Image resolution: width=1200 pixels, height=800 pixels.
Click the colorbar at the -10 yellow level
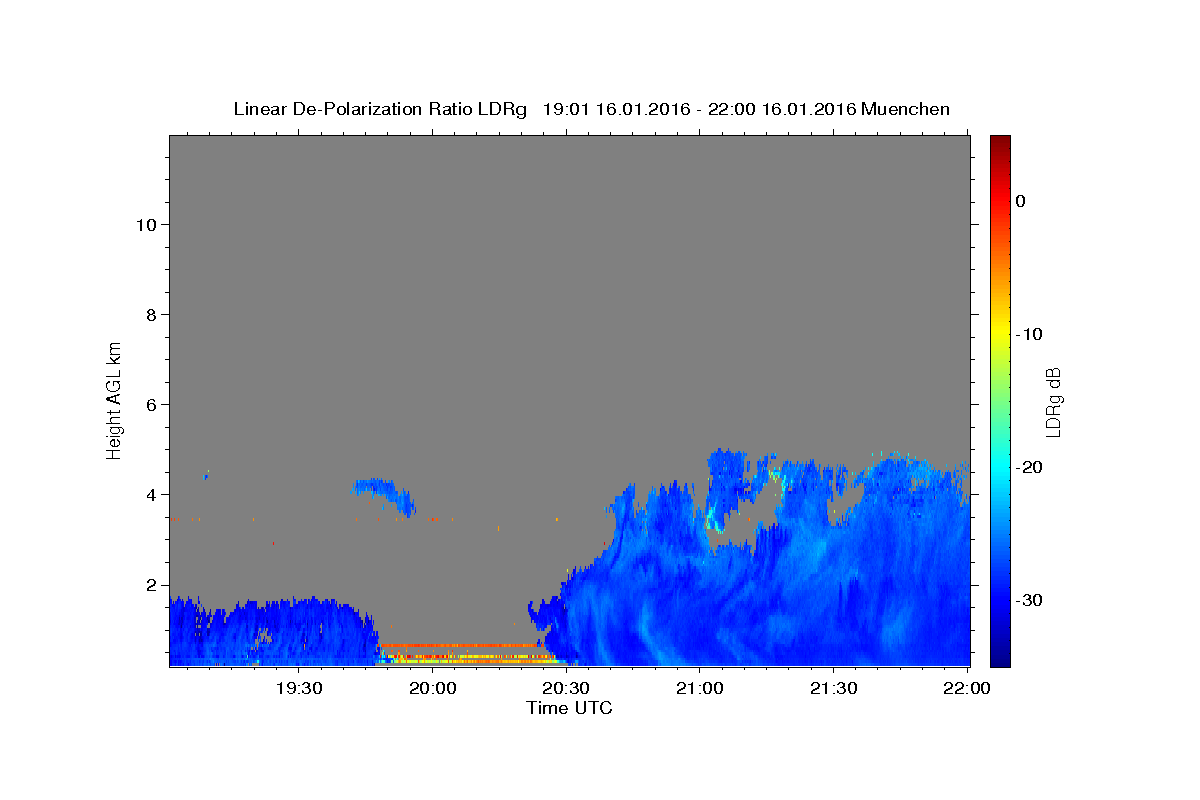(1000, 334)
